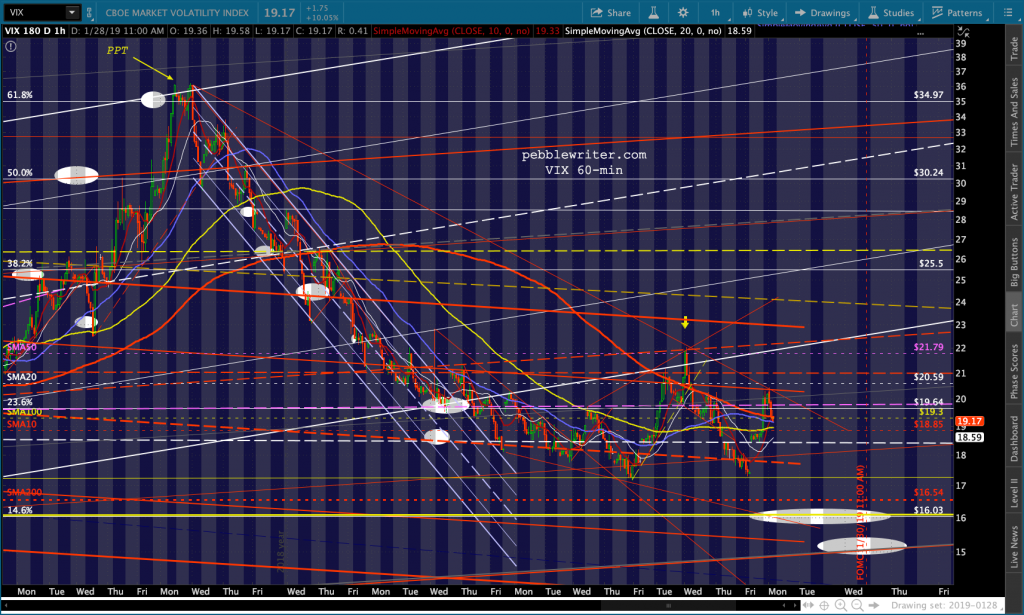Click the info circle icon on chart
The height and width of the screenshot is (615, 1024).
pyautogui.click(x=10, y=46)
